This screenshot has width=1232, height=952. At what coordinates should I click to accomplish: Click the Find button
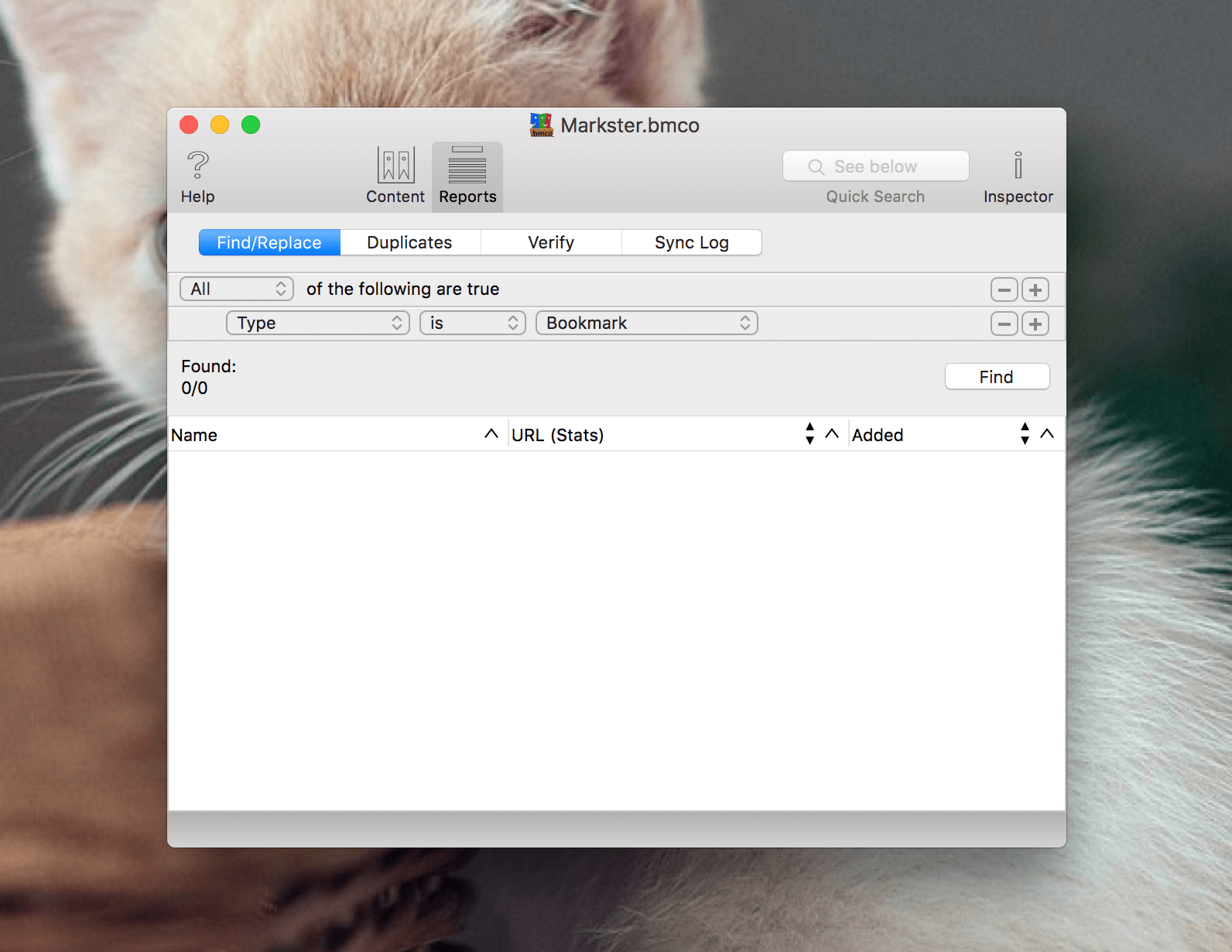997,377
